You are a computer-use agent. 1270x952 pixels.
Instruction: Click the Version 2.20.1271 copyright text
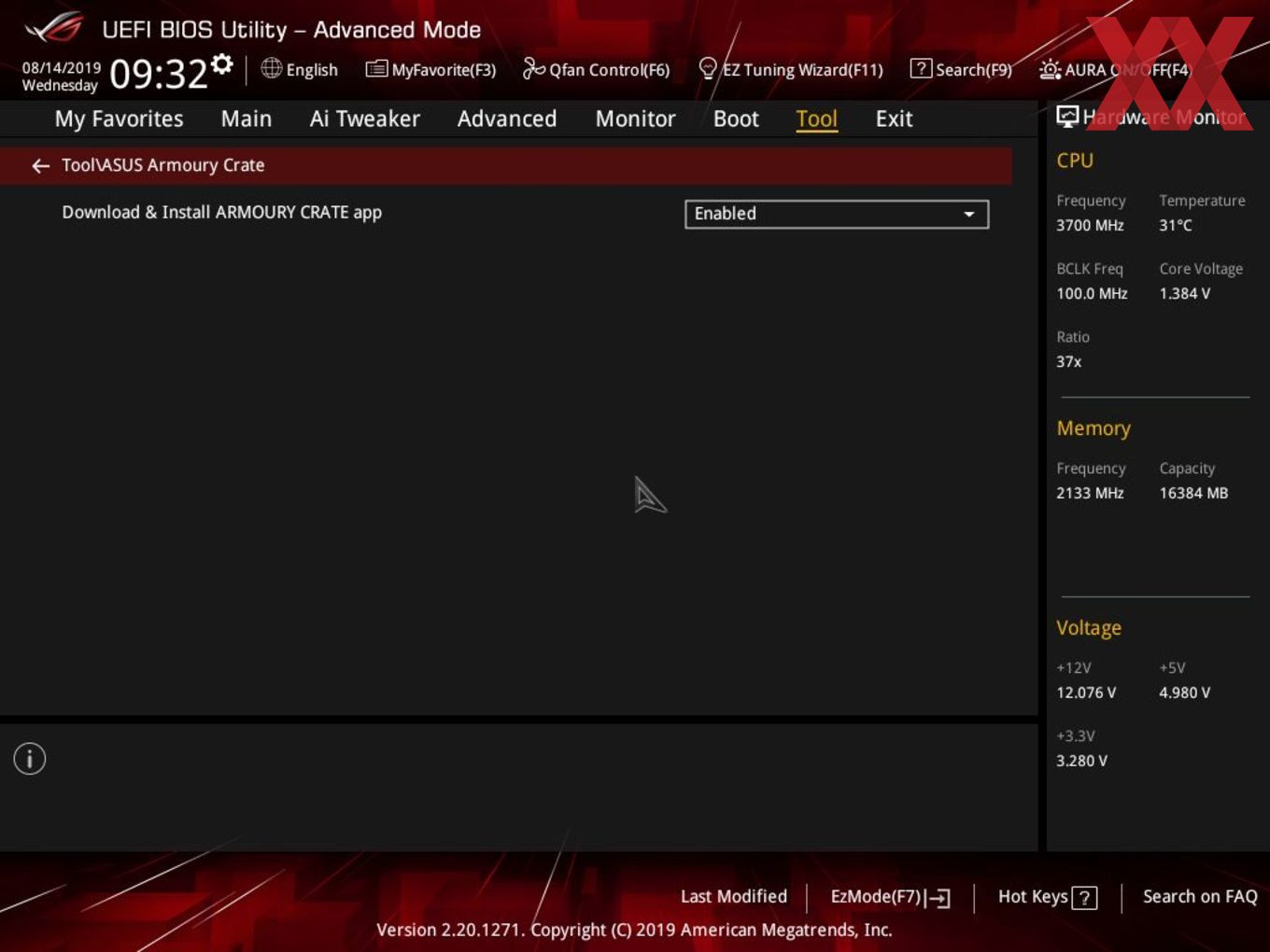click(634, 930)
